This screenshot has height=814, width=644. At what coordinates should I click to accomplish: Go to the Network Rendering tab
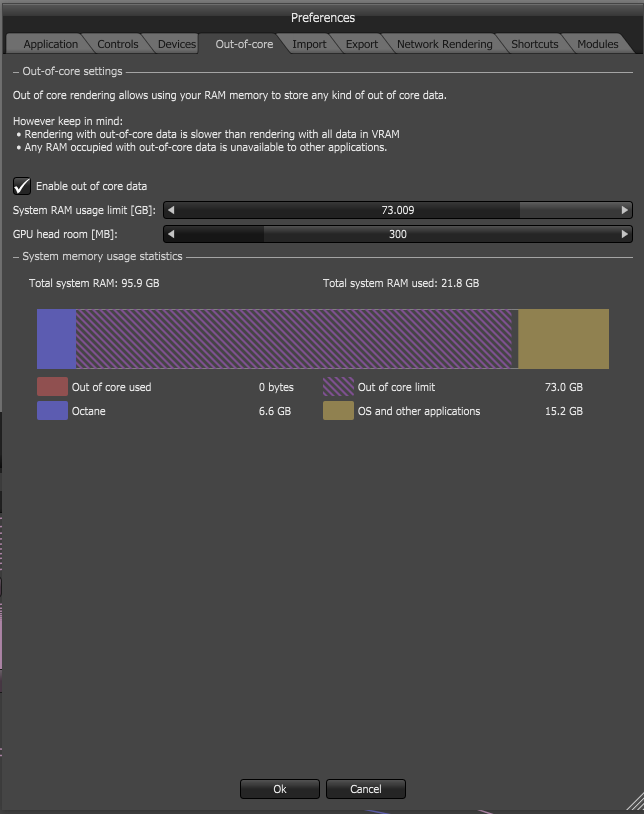point(445,44)
